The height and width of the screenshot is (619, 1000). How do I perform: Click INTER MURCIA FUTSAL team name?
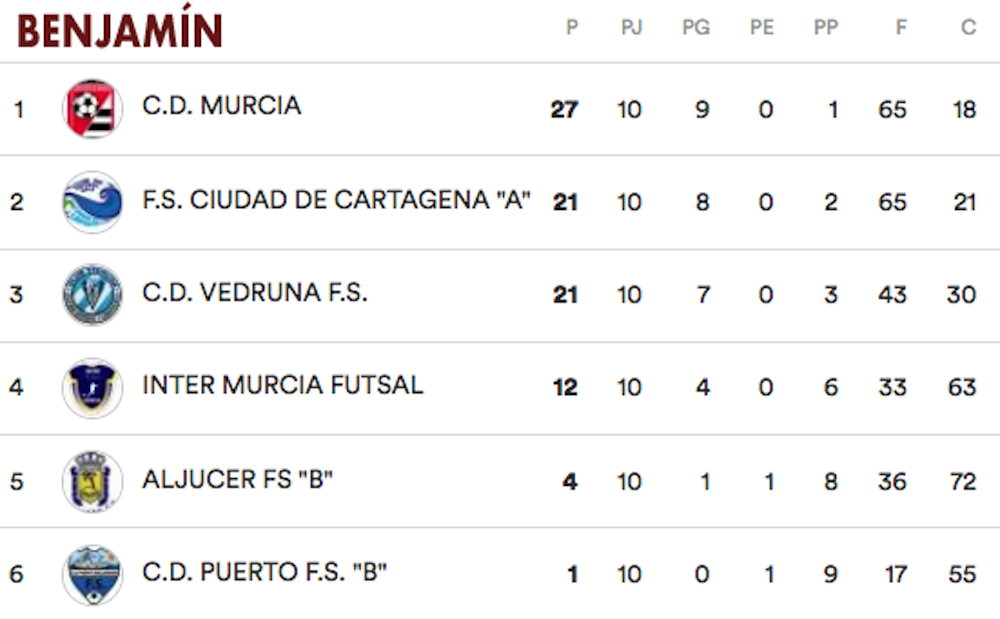pos(283,385)
